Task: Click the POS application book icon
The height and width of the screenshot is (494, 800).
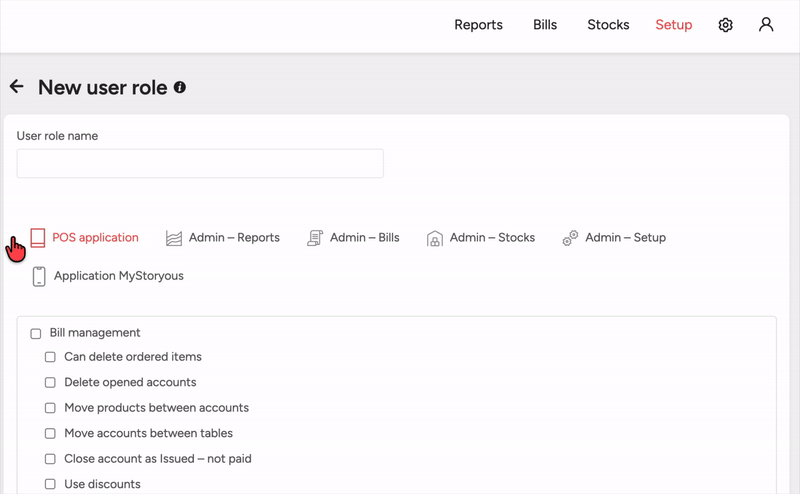Action: 38,238
